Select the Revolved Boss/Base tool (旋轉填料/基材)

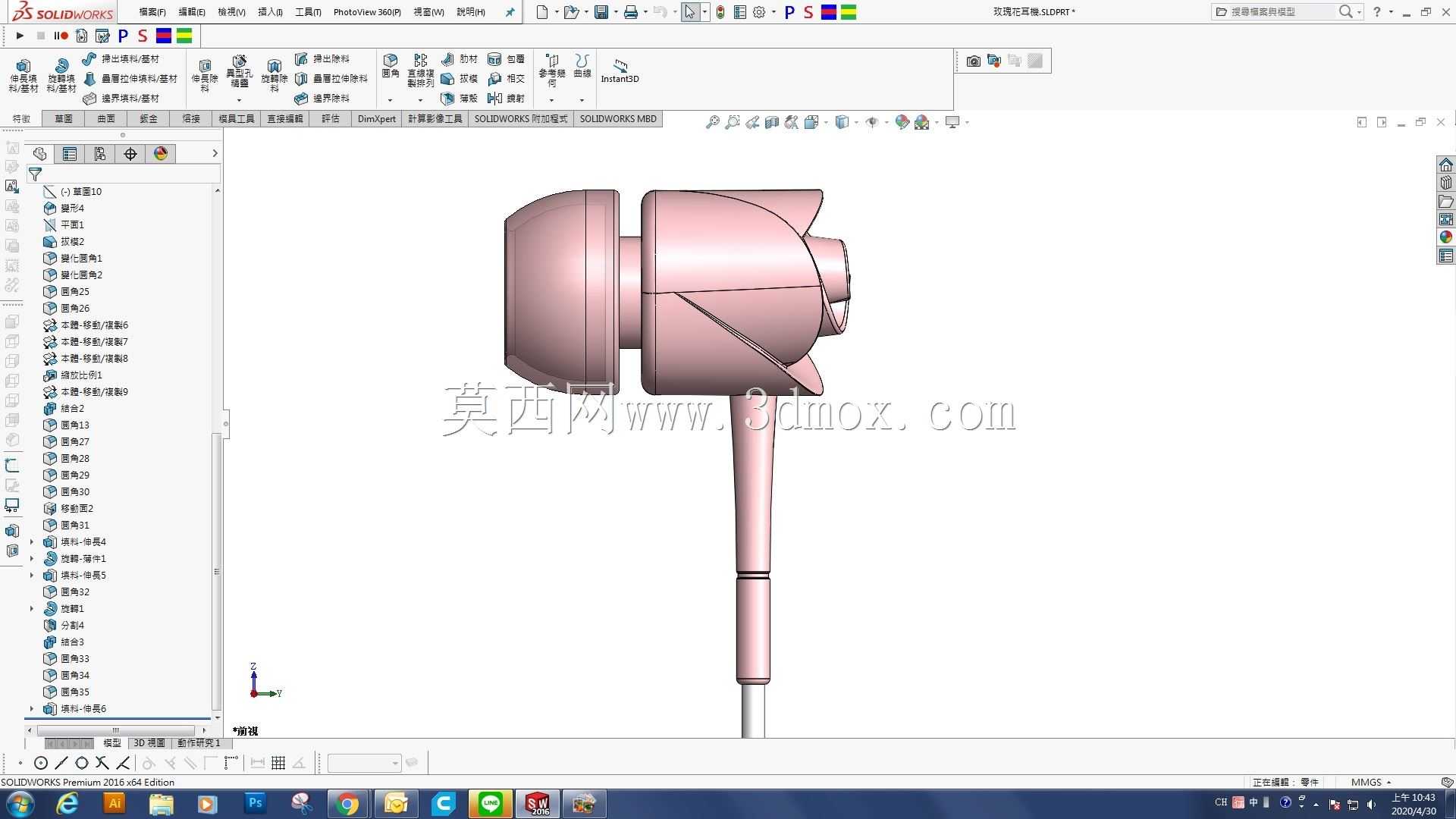click(61, 75)
